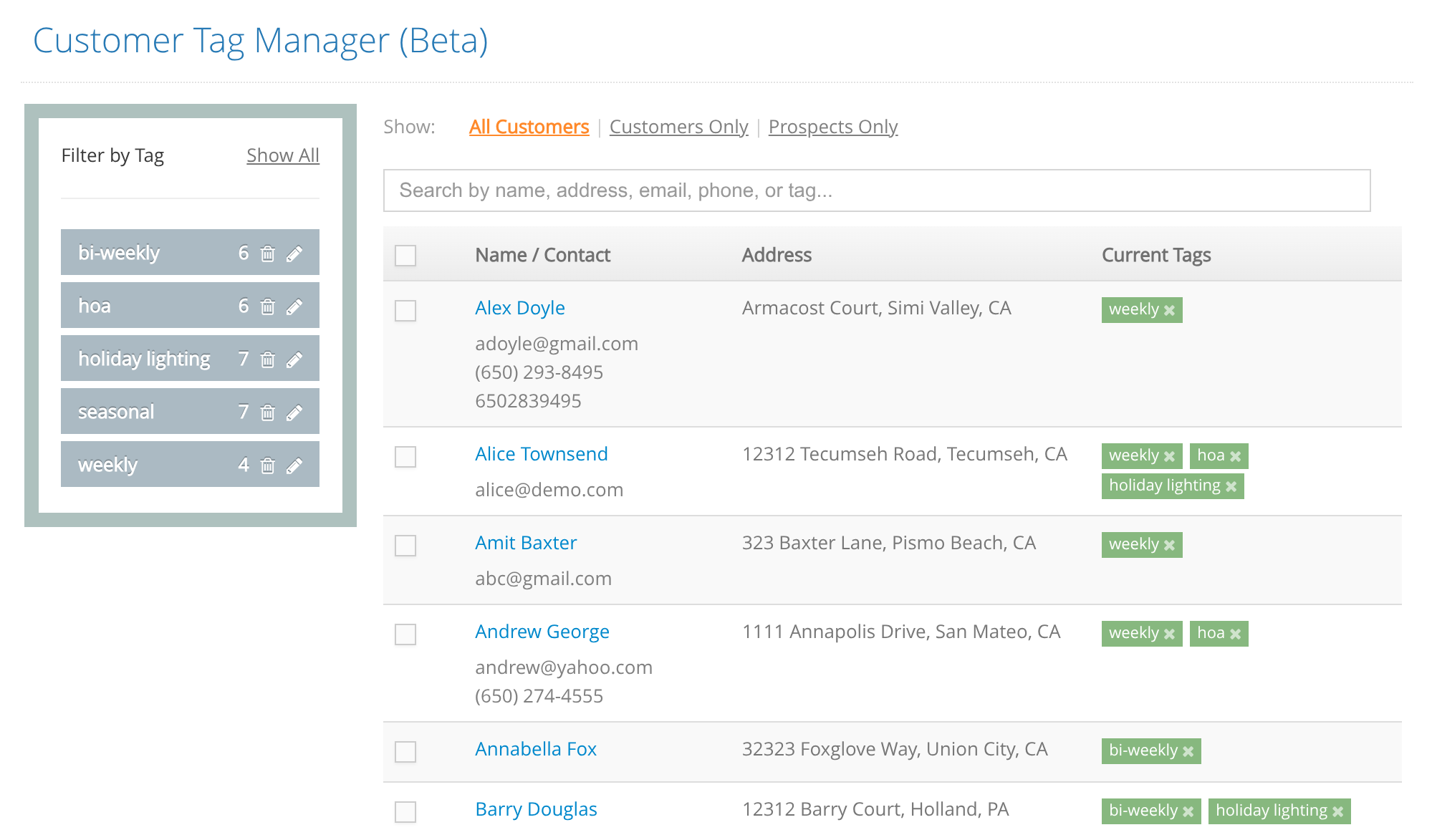Remove bi-weekly tag from Annabella Fox

point(1188,751)
